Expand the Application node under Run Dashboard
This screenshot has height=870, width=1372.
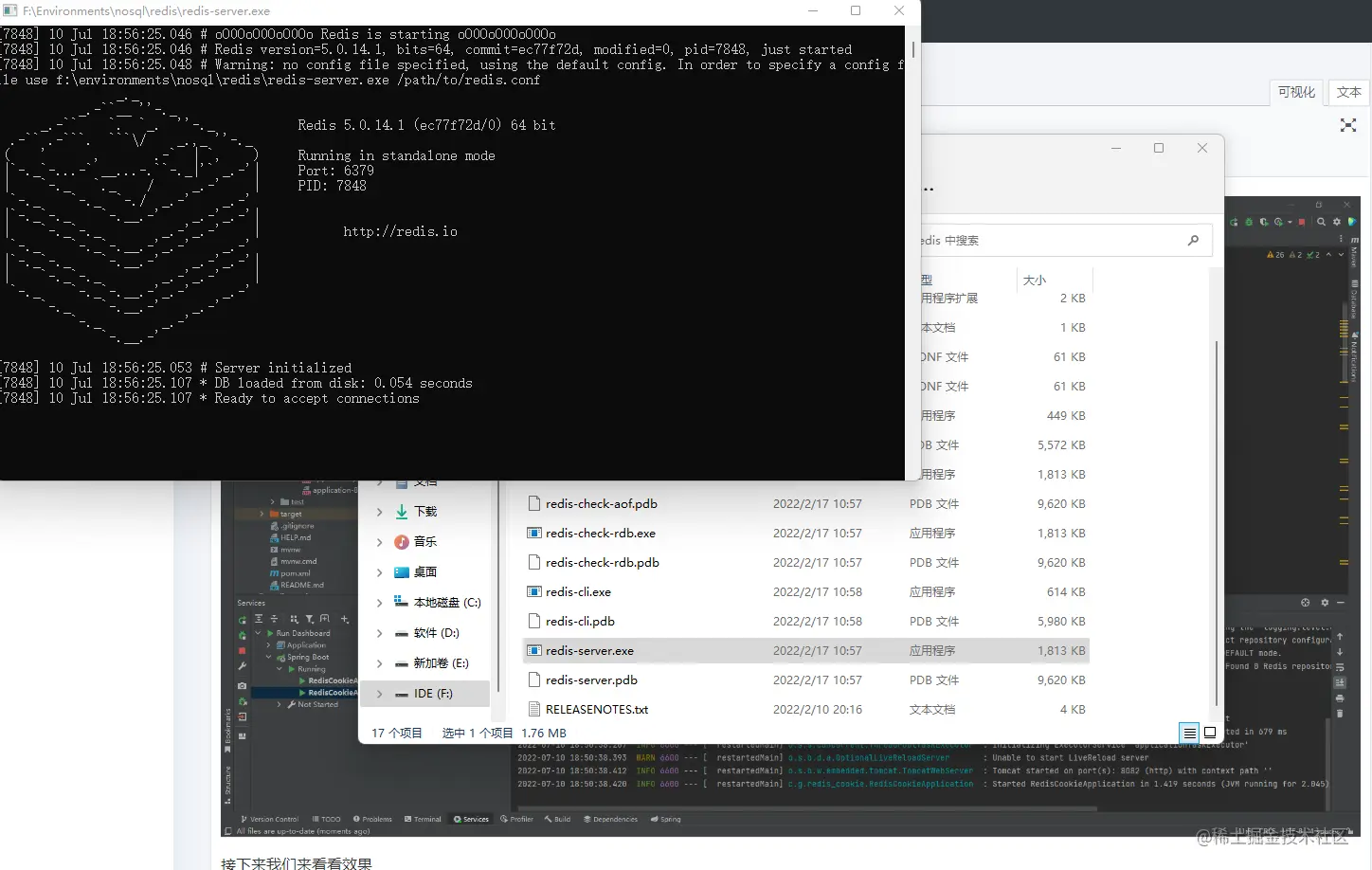[268, 644]
